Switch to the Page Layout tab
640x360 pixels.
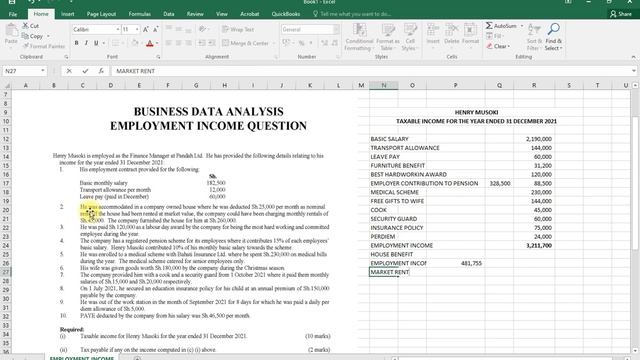point(101,14)
